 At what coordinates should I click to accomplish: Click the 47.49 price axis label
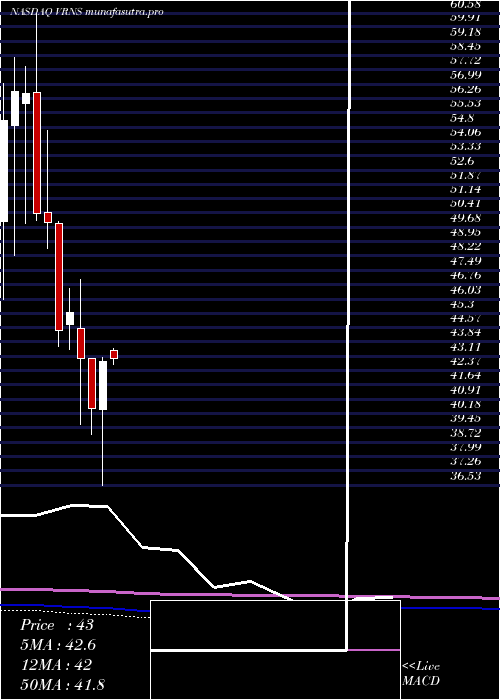click(465, 261)
